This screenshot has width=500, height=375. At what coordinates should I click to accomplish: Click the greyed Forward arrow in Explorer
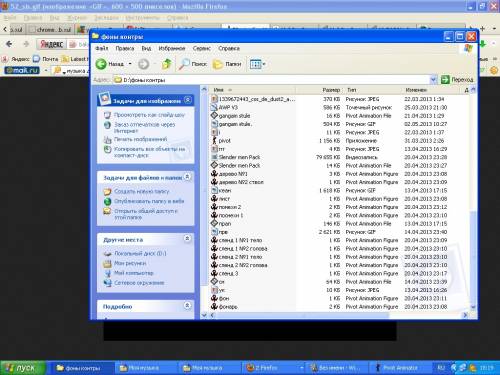pos(144,64)
